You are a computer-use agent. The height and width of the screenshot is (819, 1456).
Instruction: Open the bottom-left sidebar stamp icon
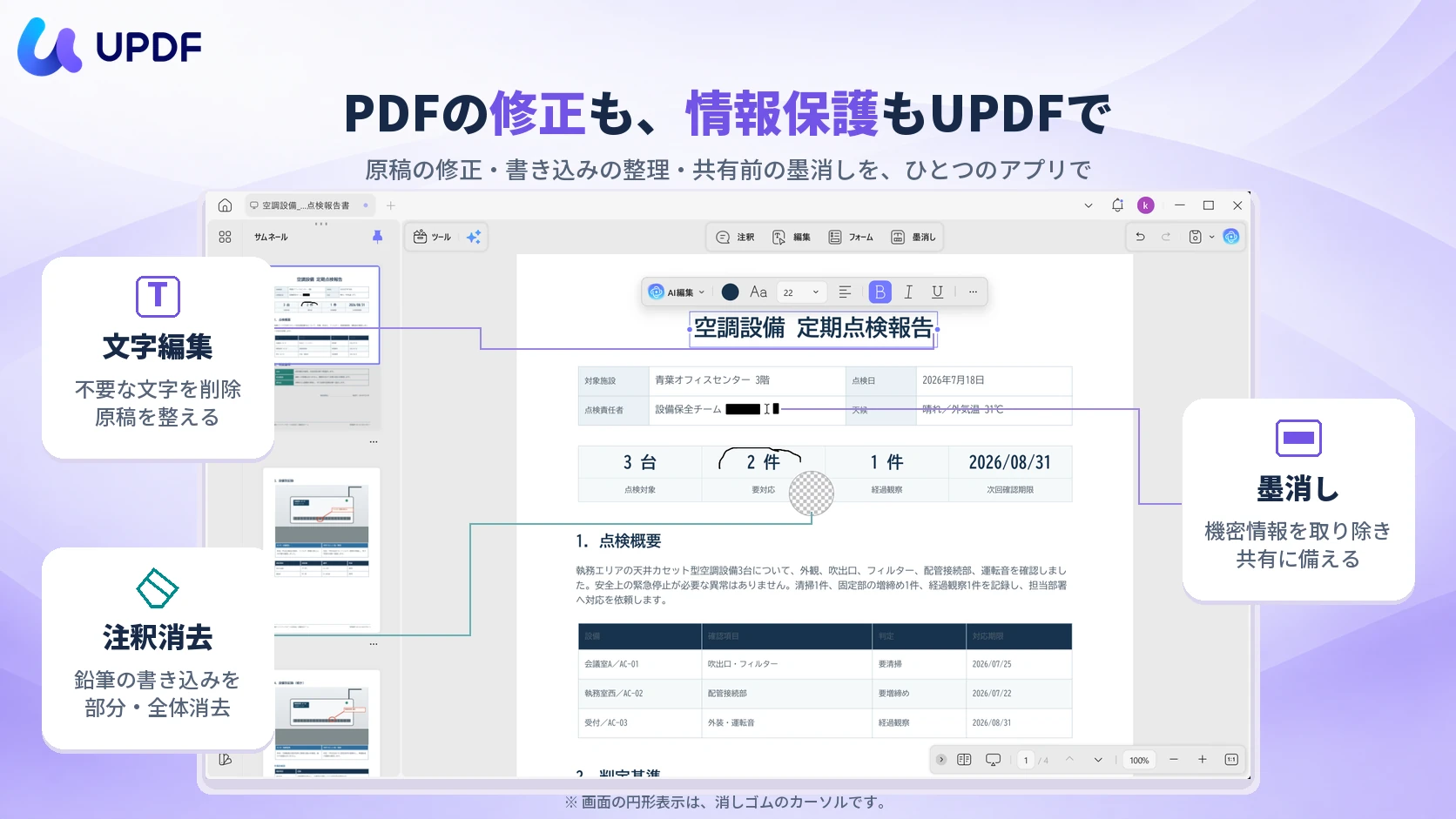click(x=225, y=760)
